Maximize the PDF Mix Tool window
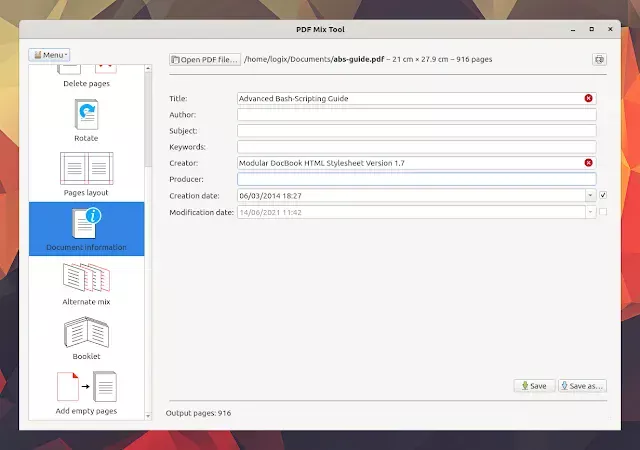640x450 pixels. [591, 29]
